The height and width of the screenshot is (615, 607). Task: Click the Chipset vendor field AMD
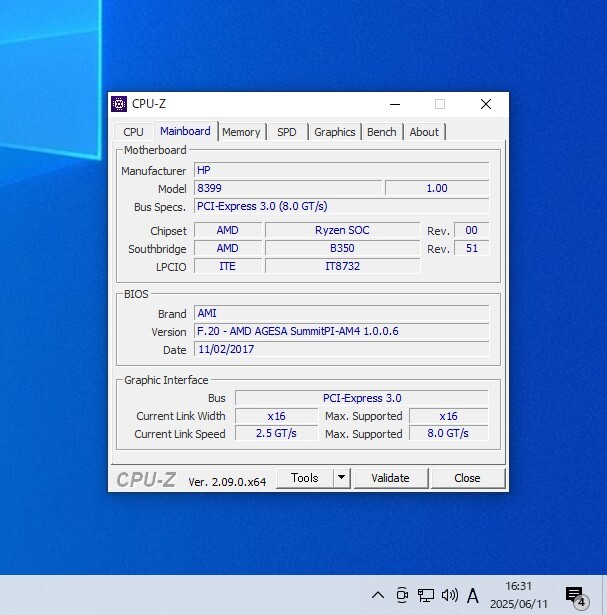pos(228,230)
